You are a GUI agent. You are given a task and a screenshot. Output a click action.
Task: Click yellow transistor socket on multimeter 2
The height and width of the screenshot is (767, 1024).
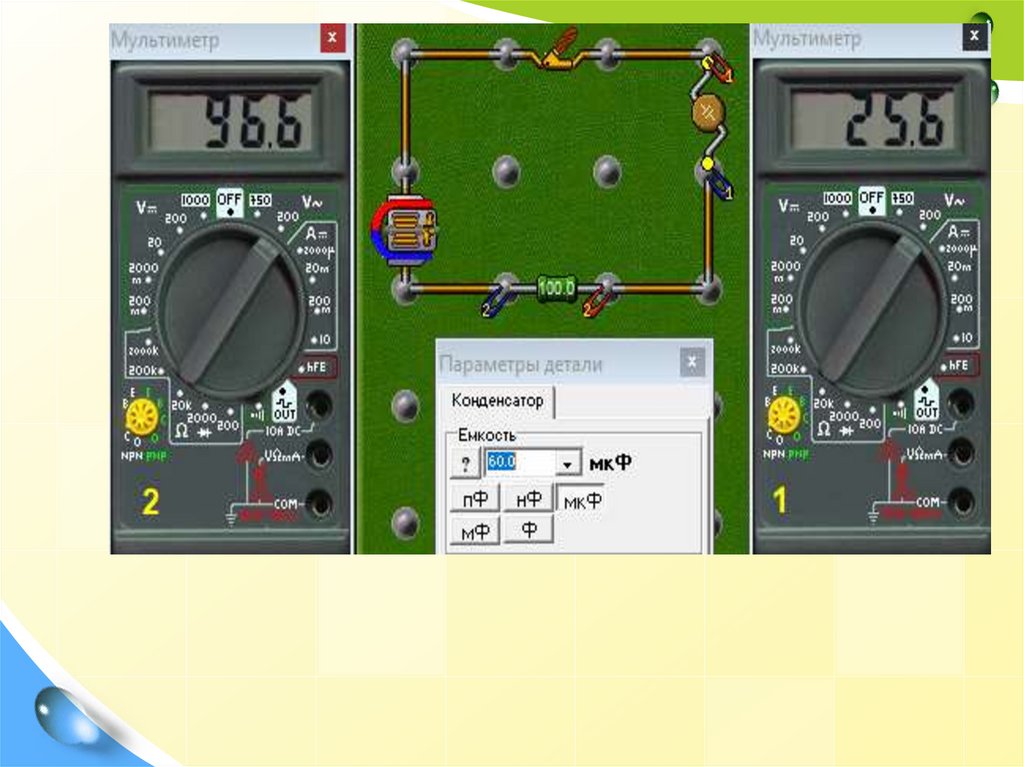click(x=142, y=417)
